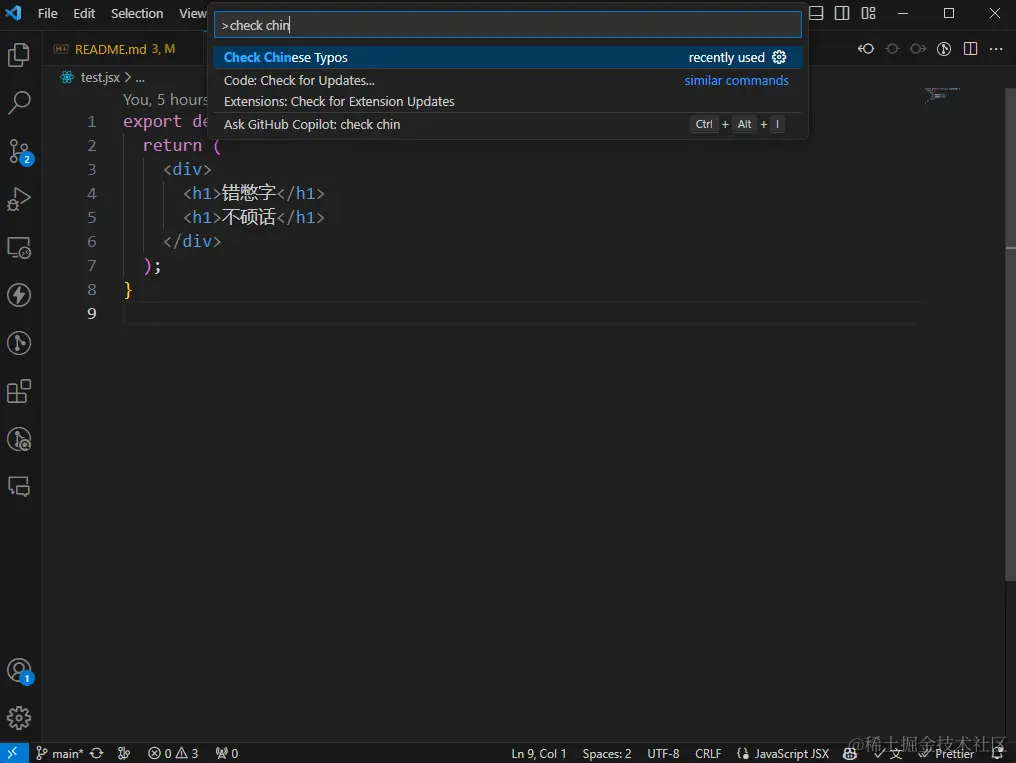Open the Edit menu

tap(84, 13)
